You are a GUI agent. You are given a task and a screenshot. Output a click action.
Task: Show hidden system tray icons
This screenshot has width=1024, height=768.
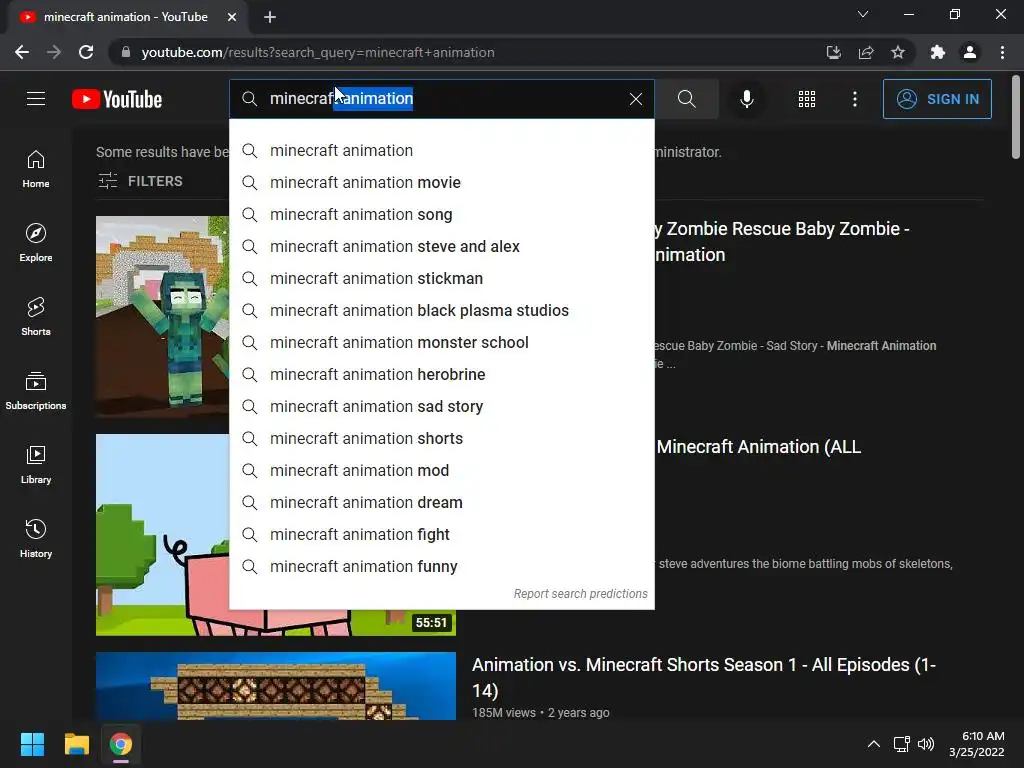pos(874,744)
